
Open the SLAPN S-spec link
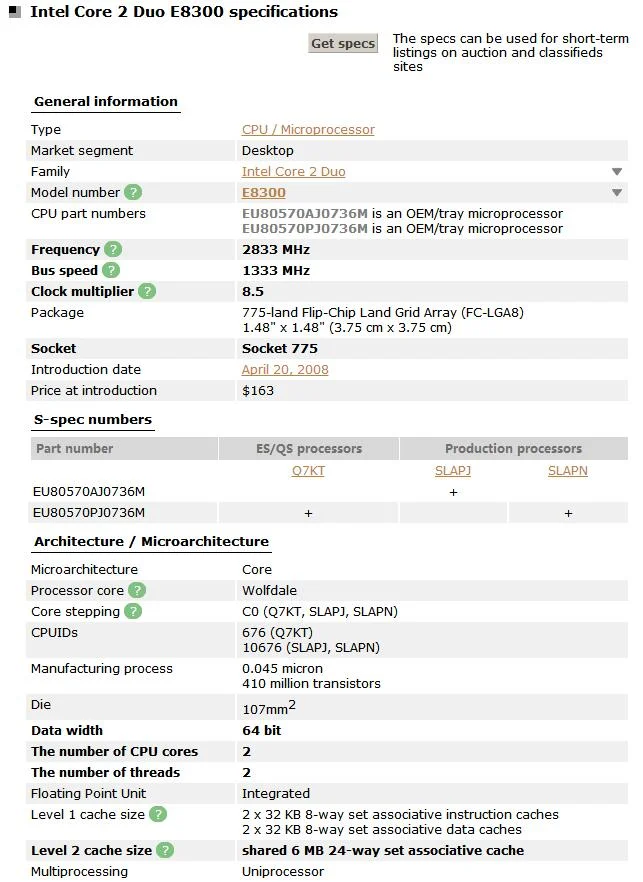[x=568, y=471]
